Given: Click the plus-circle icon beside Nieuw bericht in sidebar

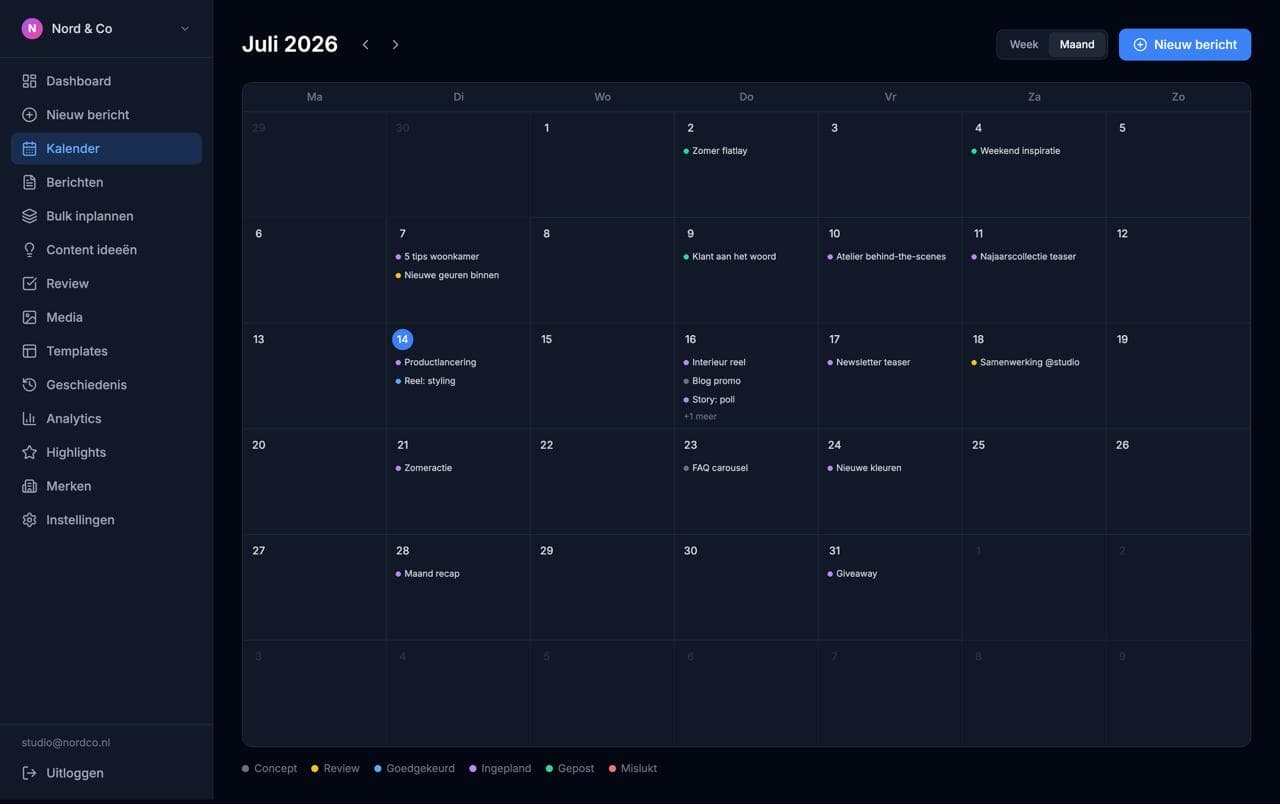Looking at the screenshot, I should pos(29,115).
